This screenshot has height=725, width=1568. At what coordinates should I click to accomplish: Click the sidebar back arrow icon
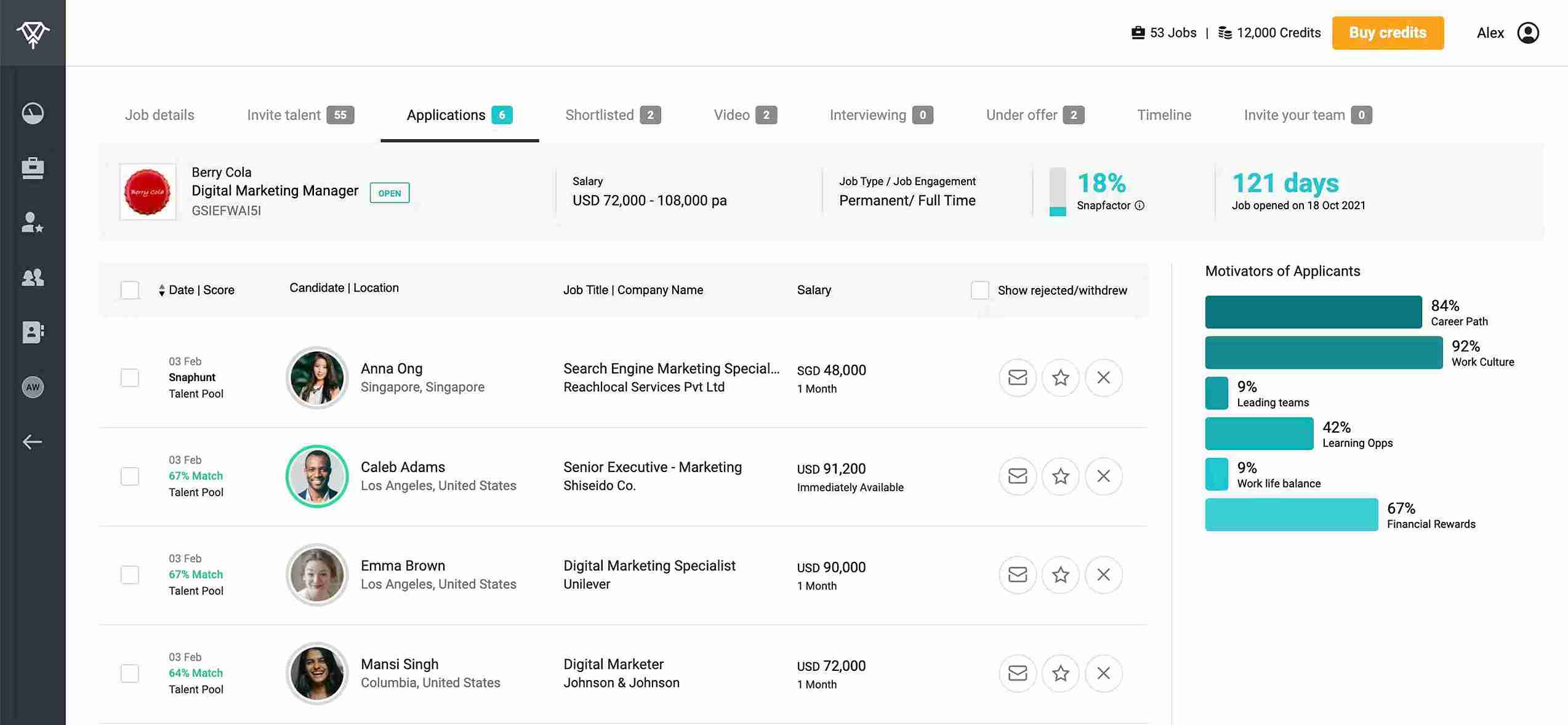pyautogui.click(x=33, y=442)
